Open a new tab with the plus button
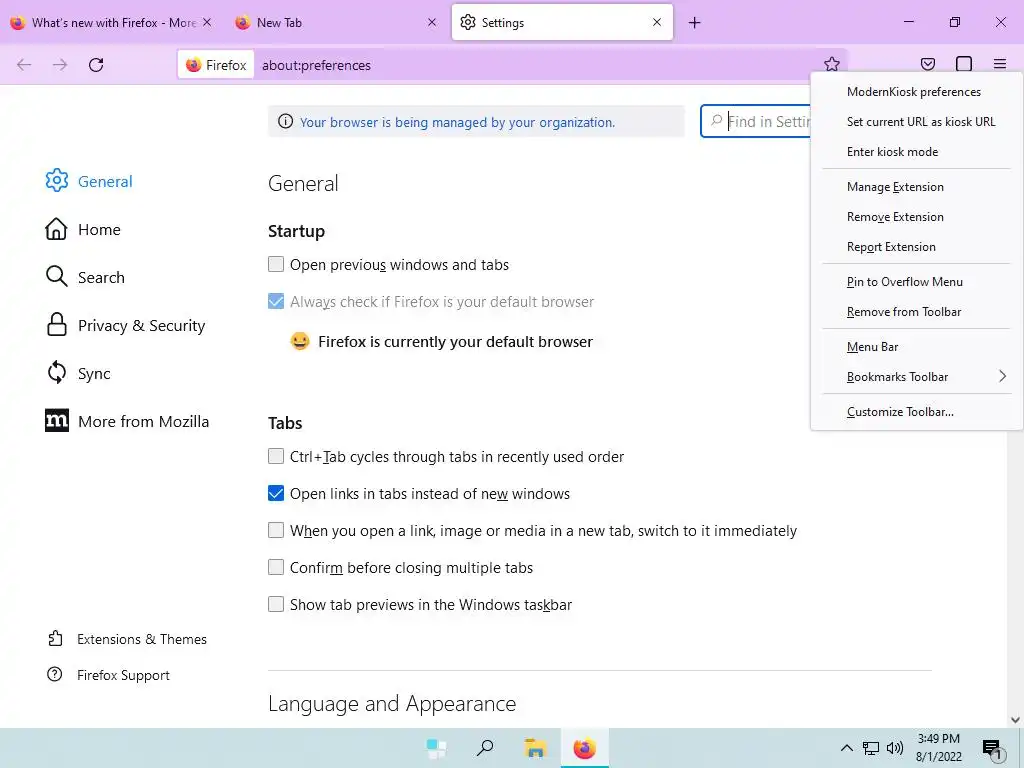Viewport: 1024px width, 768px height. (x=694, y=23)
